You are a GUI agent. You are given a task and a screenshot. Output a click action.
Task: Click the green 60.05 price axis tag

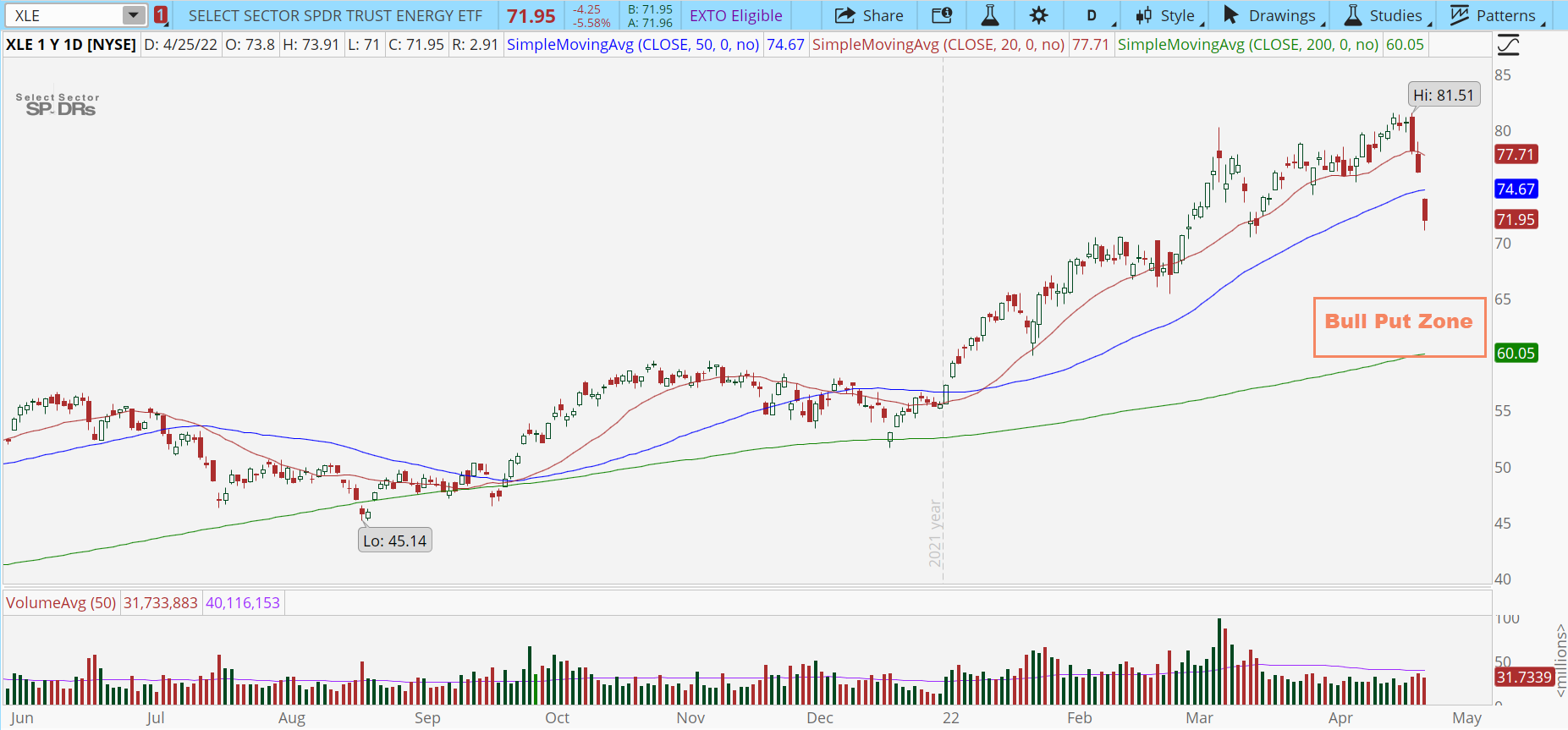coord(1516,353)
